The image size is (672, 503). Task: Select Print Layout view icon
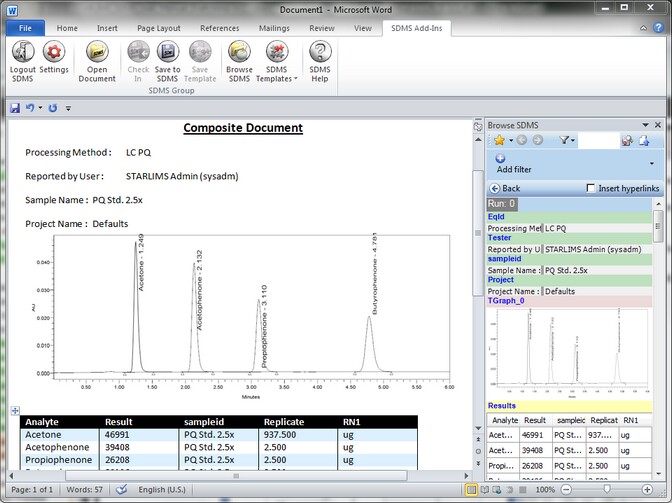coord(471,489)
